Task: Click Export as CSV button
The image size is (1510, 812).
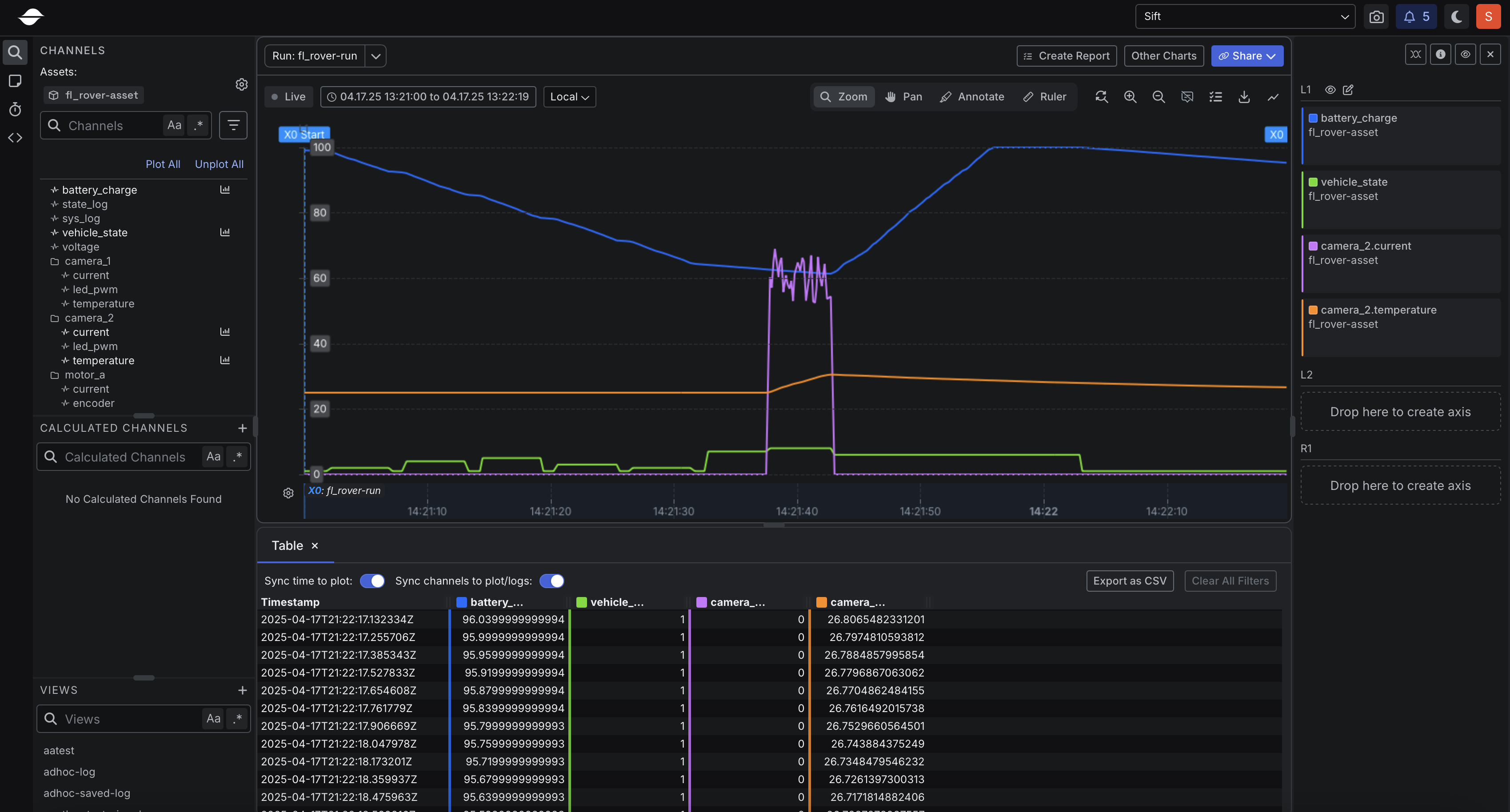Action: 1130,581
